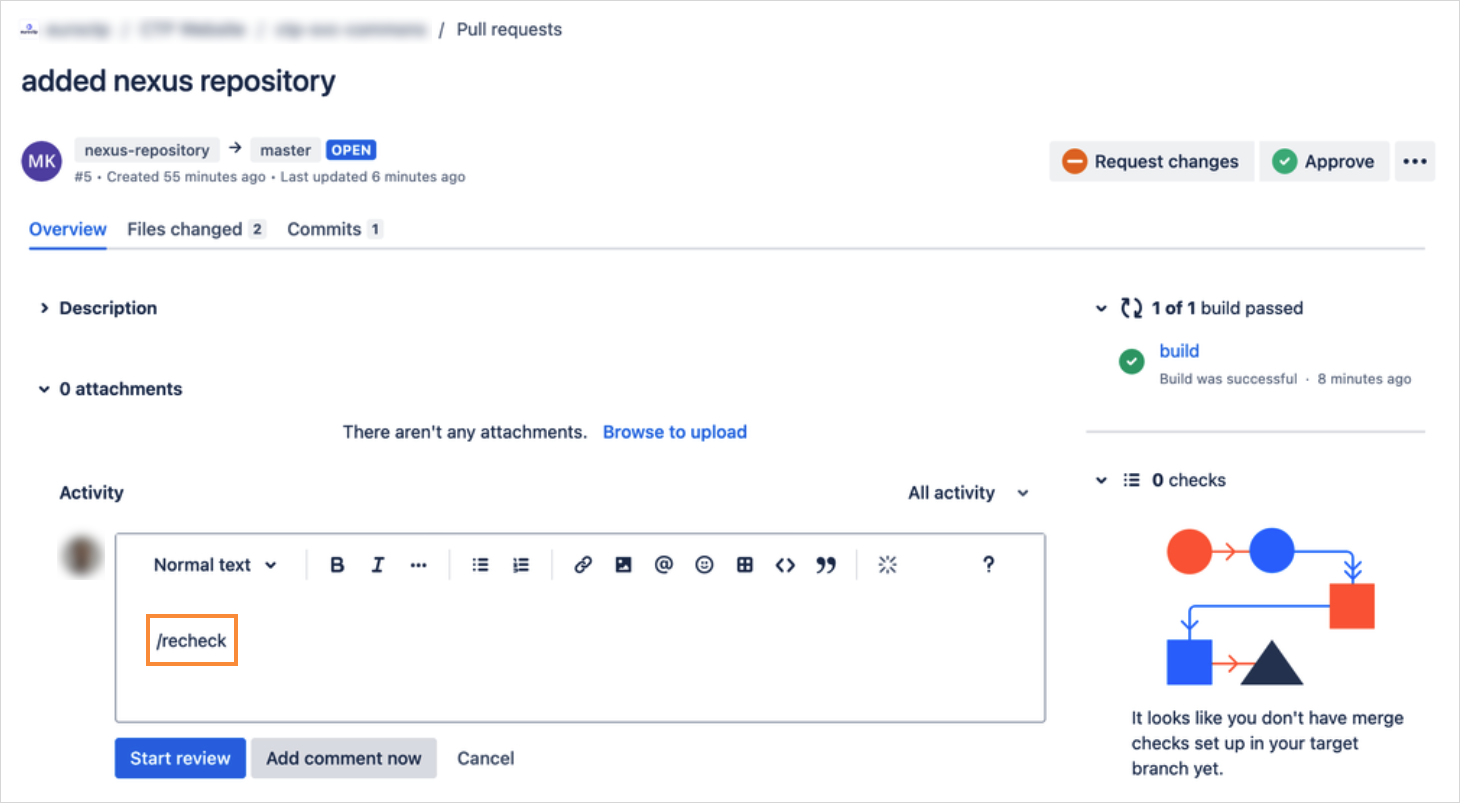Screen dimensions: 1460x803
Task: Open the Commits tab
Action: 324,229
